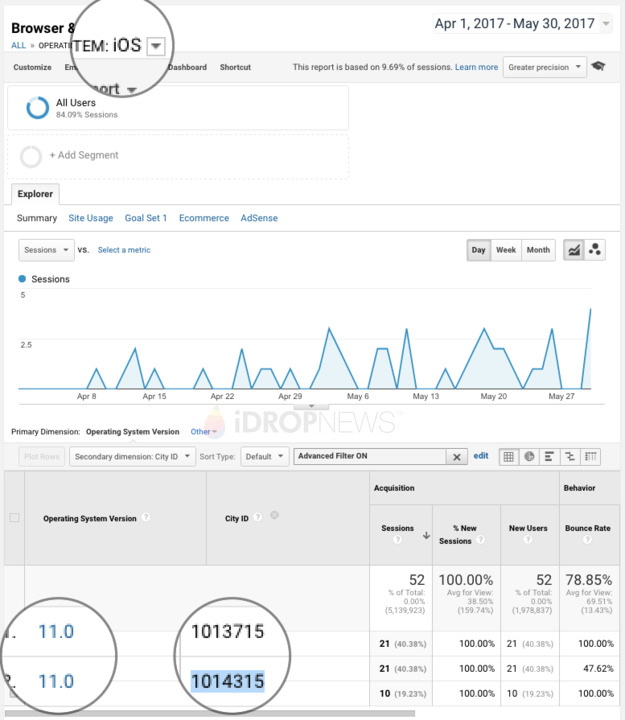Select the comparison view icon
The height and width of the screenshot is (720, 625).
point(570,456)
